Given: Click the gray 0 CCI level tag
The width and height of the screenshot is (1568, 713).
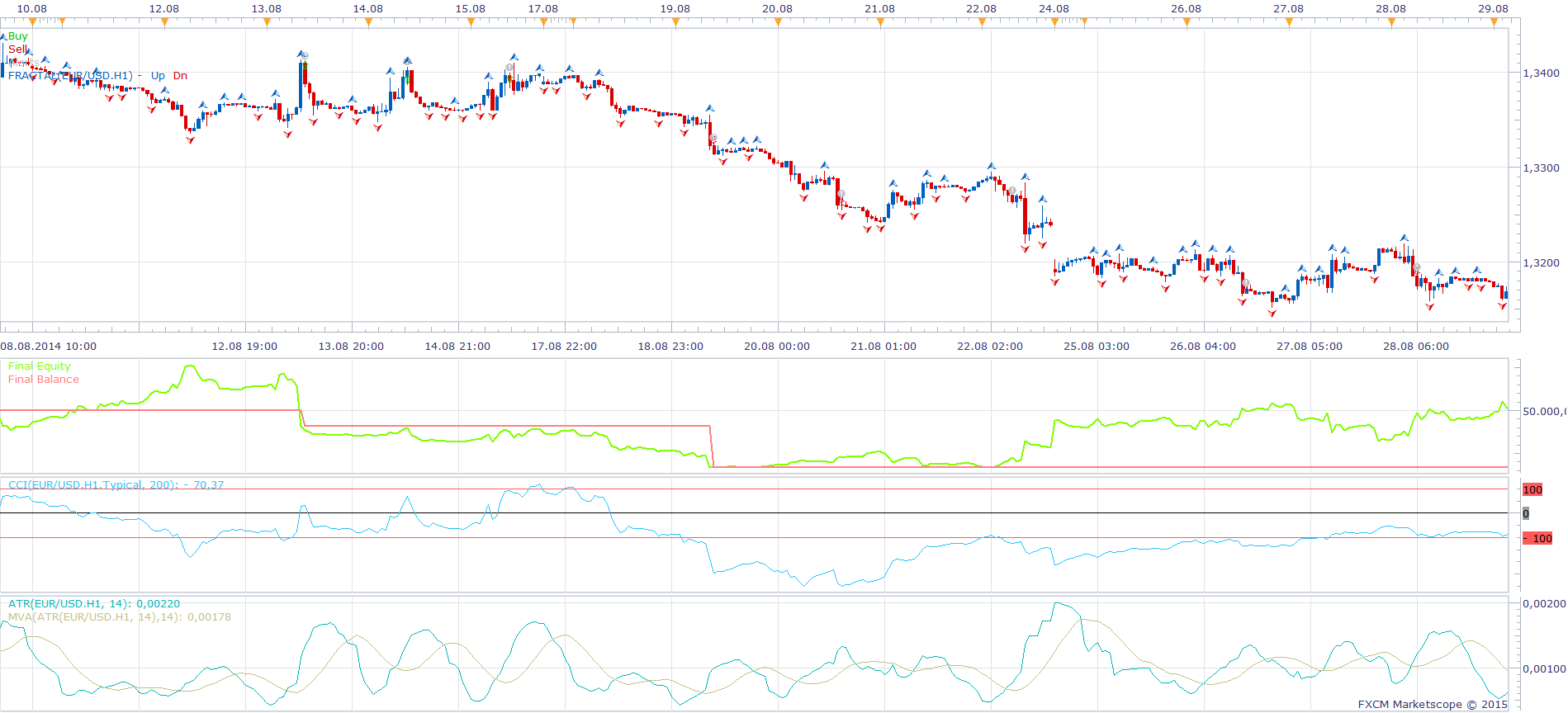Looking at the screenshot, I should tap(1526, 514).
